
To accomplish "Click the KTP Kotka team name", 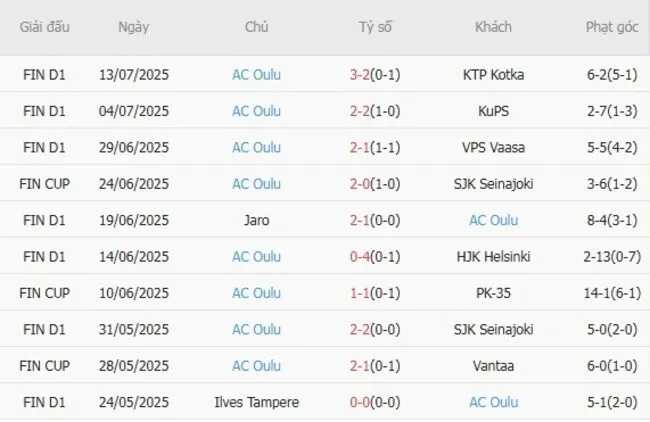I will [x=493, y=74].
